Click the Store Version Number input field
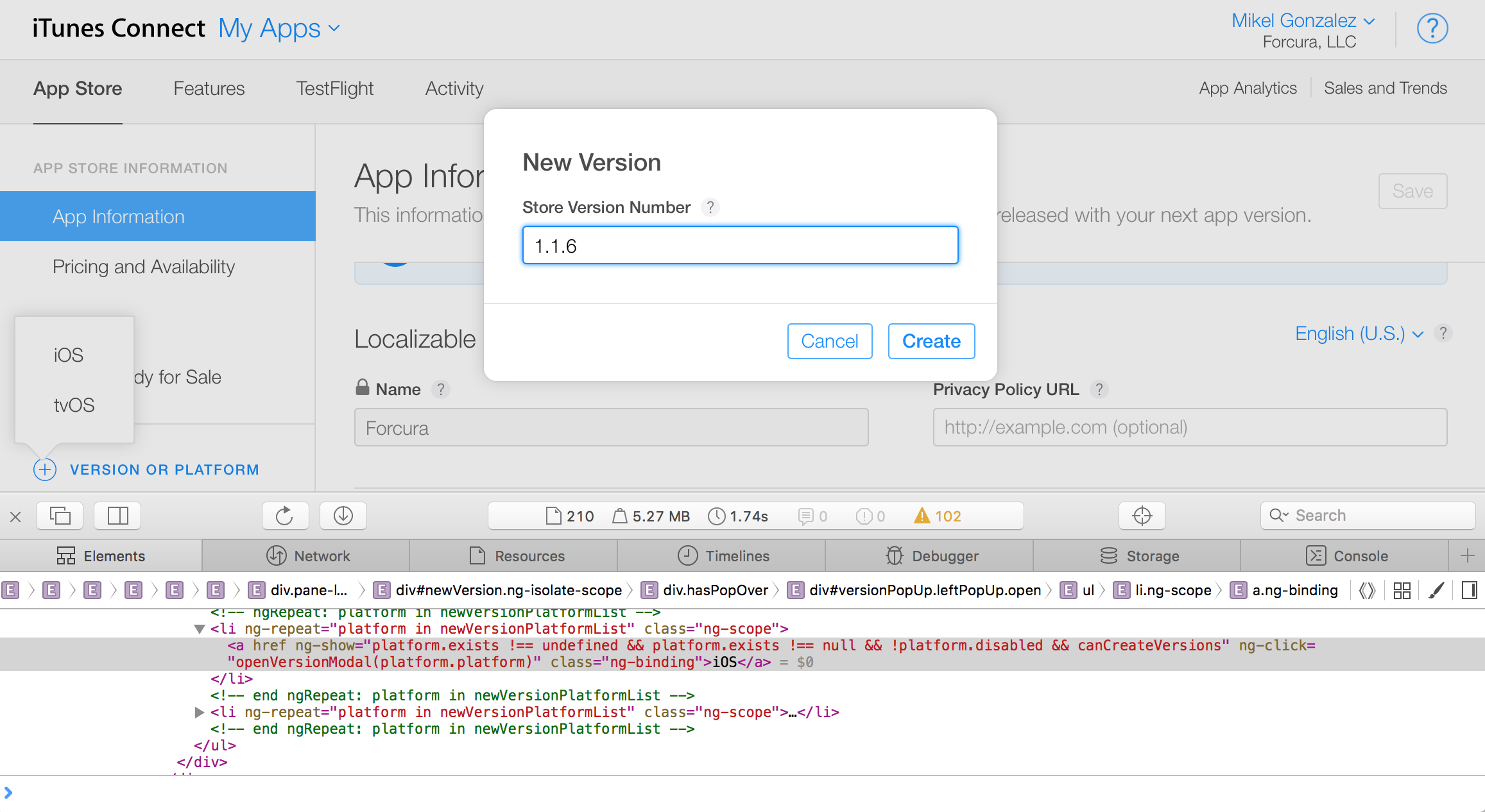The width and height of the screenshot is (1485, 812). point(740,246)
